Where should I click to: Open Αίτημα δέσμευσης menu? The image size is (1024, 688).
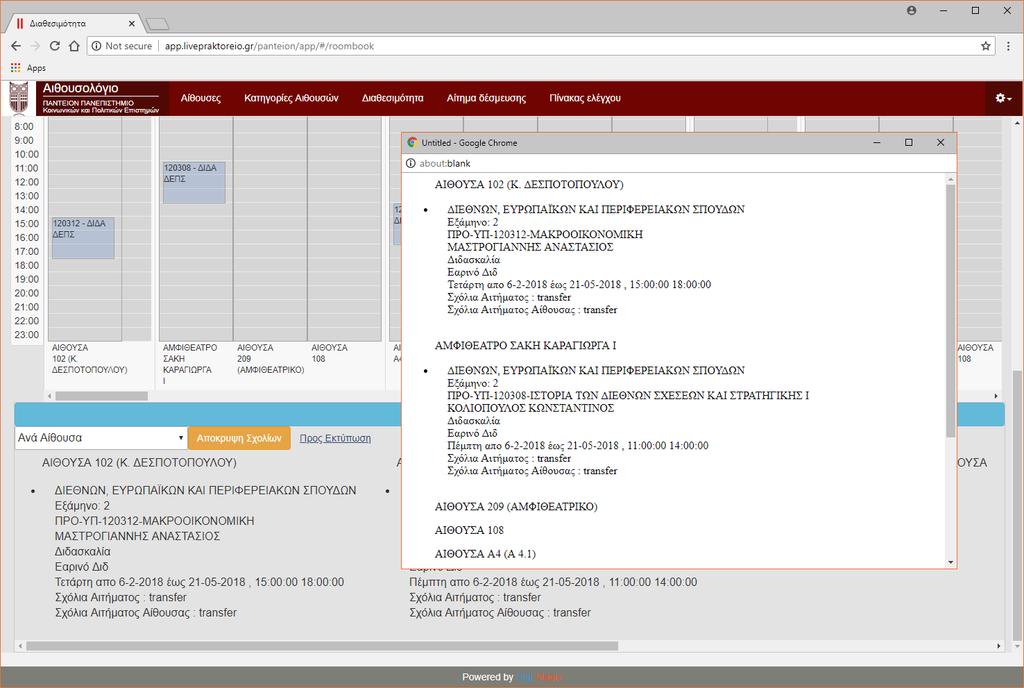click(x=486, y=98)
